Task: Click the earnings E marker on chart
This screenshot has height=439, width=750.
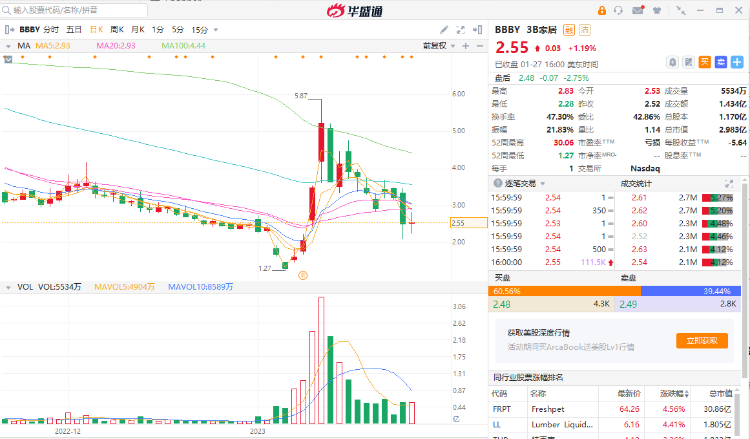Action: (x=303, y=275)
